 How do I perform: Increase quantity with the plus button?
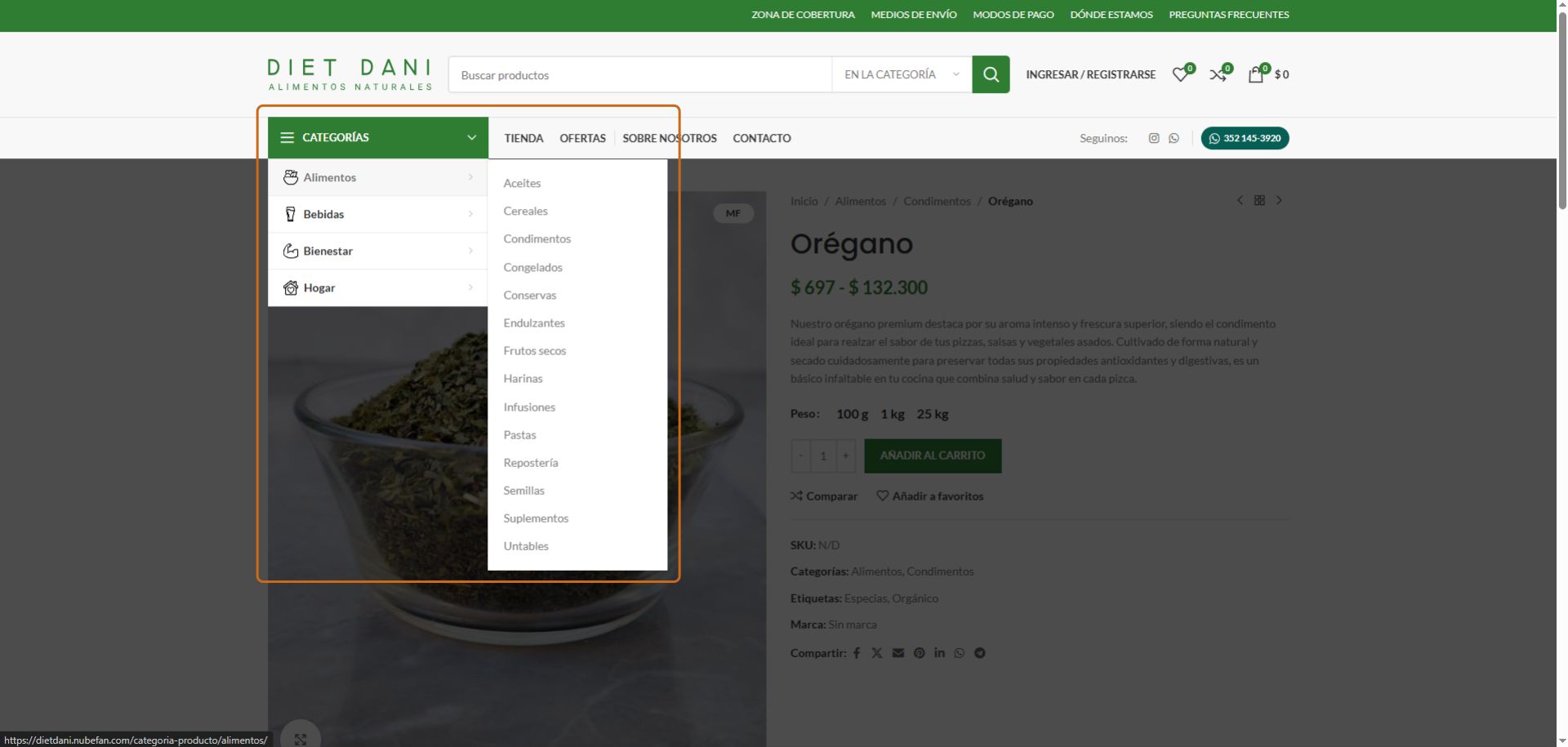(x=845, y=456)
